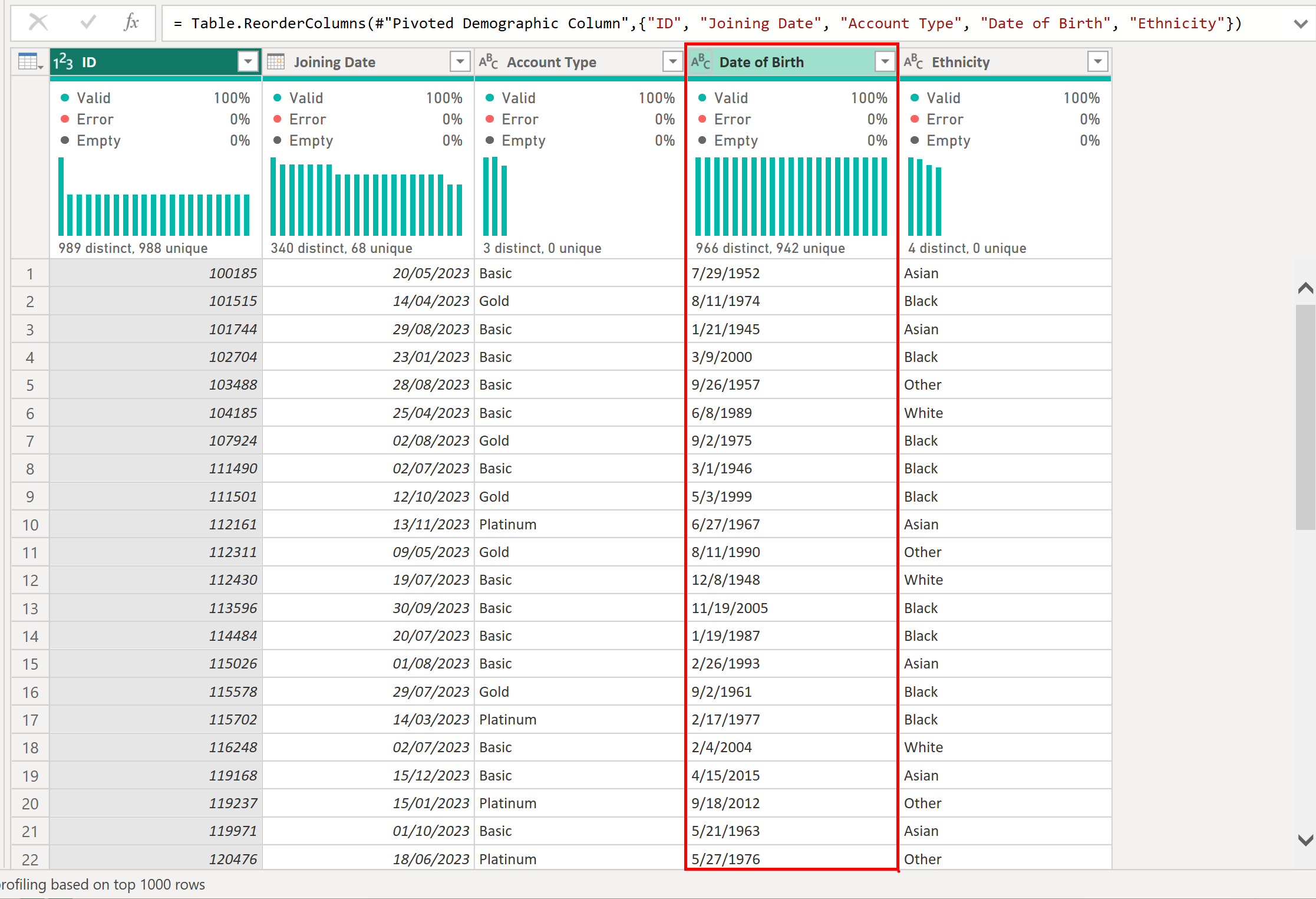The image size is (1316, 899).
Task: Click the Date of Birth column type icon
Action: pyautogui.click(x=701, y=62)
